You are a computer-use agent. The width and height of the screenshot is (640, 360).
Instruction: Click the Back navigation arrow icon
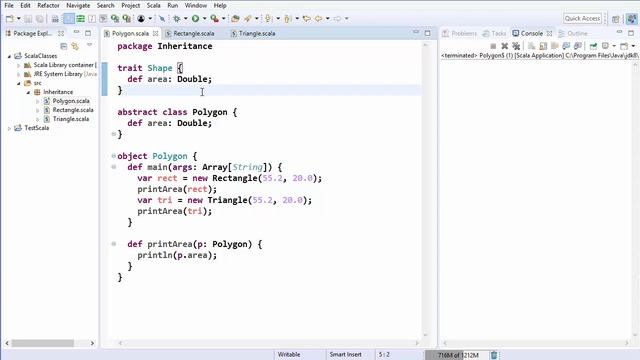(318, 18)
